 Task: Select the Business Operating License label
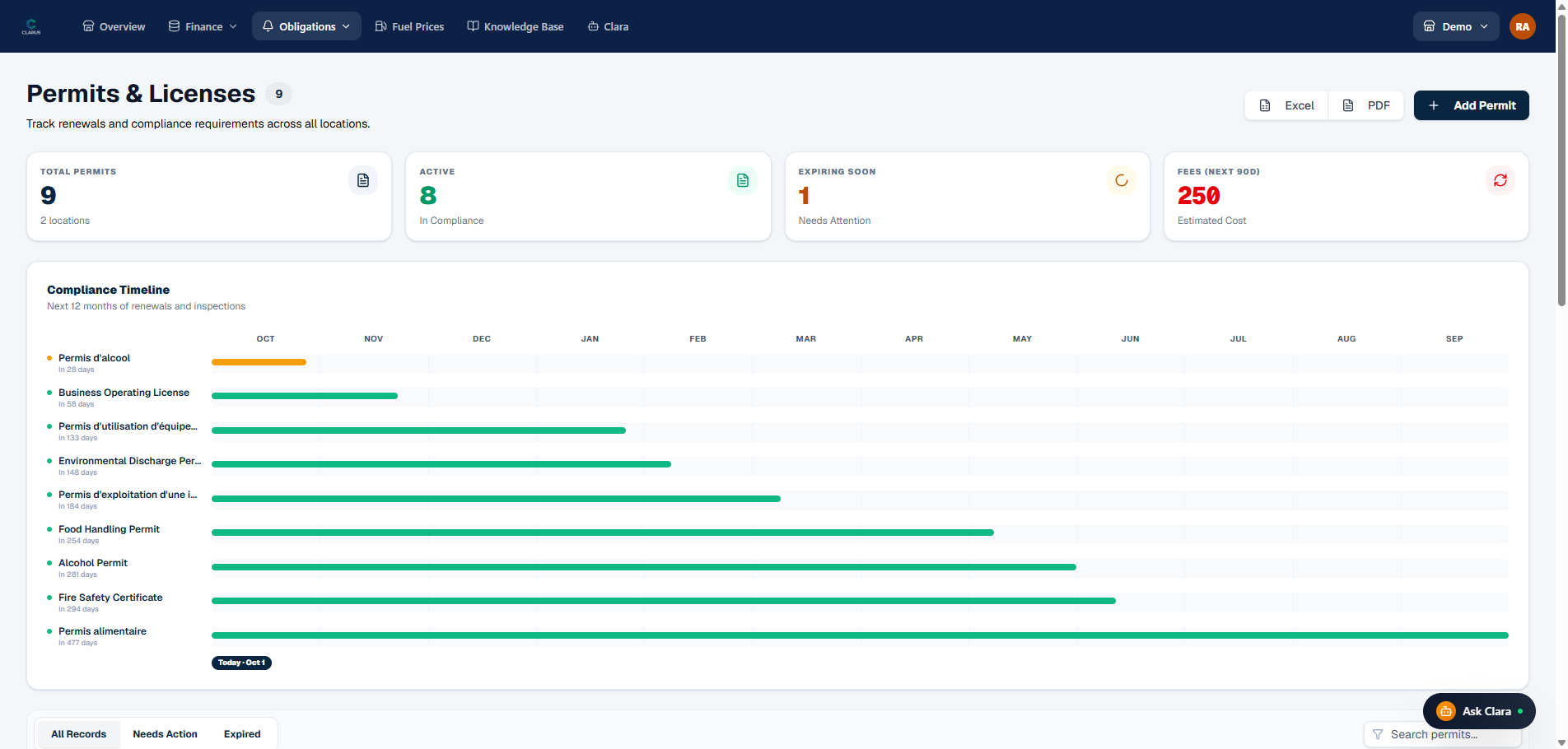tap(124, 393)
